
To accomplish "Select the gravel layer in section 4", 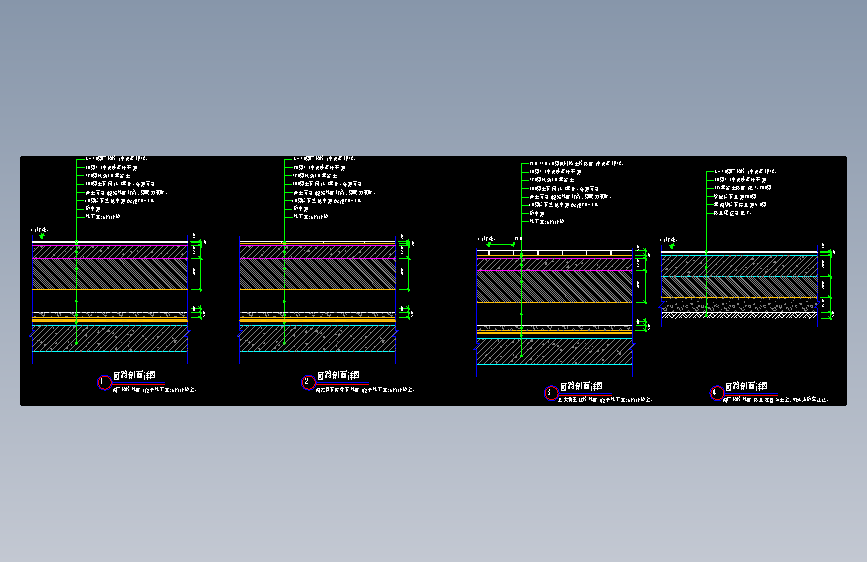I will [739, 305].
